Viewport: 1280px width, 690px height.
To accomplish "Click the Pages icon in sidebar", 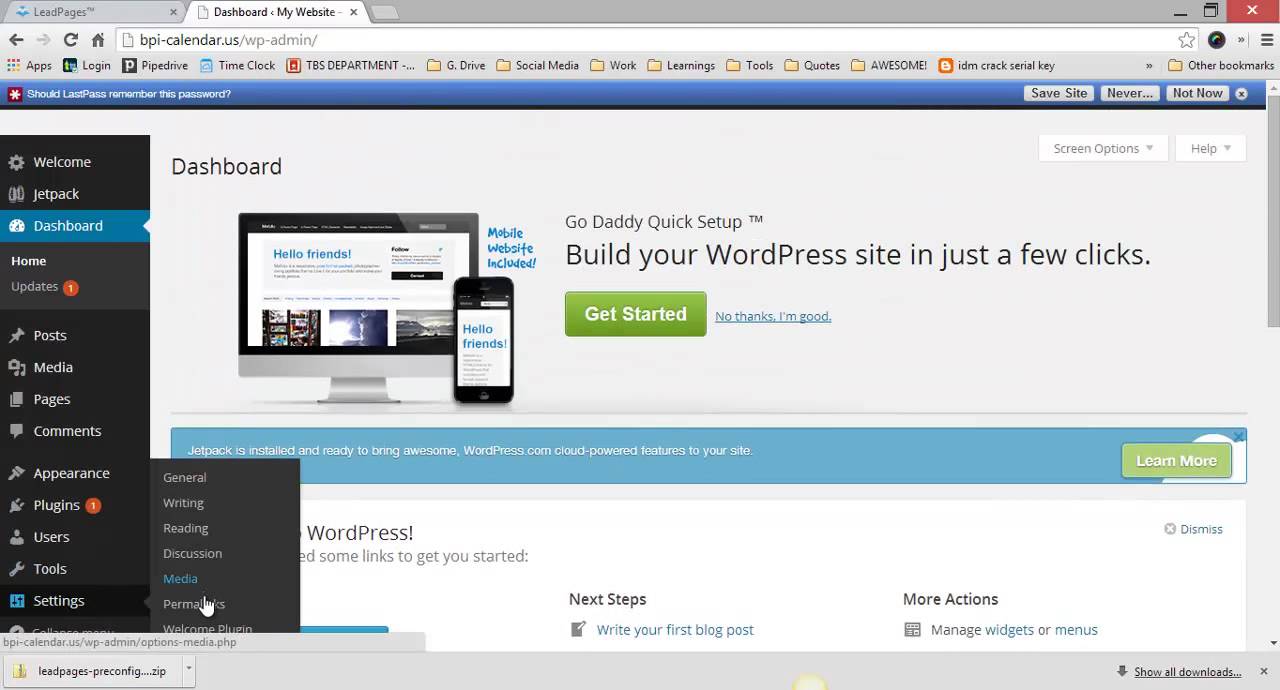I will coord(16,399).
